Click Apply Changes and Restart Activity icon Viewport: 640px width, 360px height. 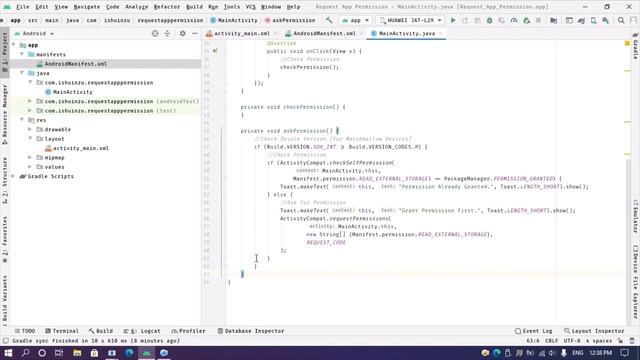[x=465, y=20]
